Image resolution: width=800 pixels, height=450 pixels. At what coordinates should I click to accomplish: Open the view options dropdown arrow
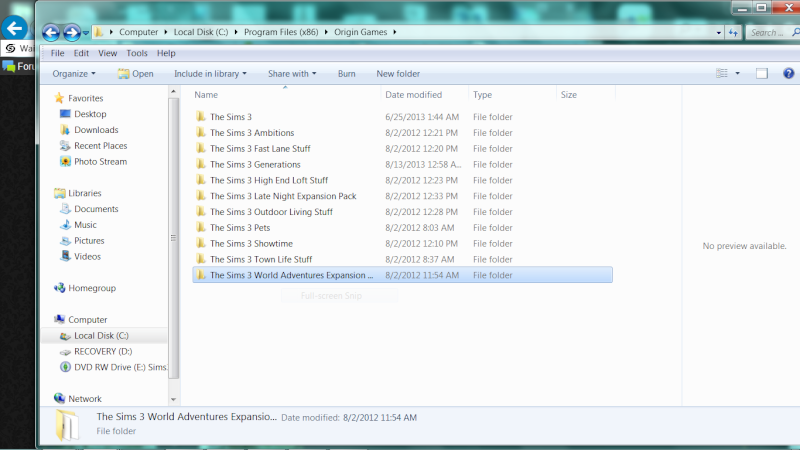point(737,73)
